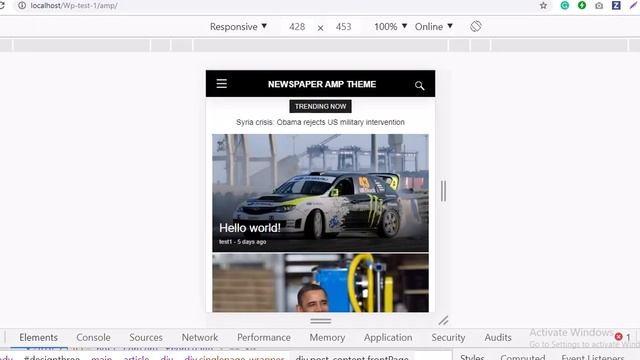Click the bottom viewport height resize handle
This screenshot has height=360, width=640.
tap(320, 321)
